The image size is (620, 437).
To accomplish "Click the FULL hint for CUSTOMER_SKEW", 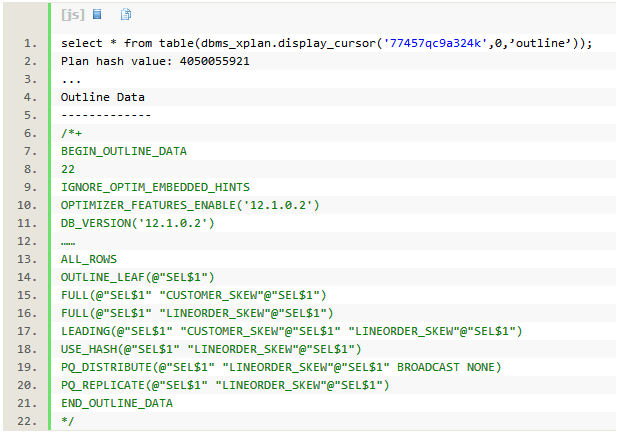I will click(x=193, y=295).
